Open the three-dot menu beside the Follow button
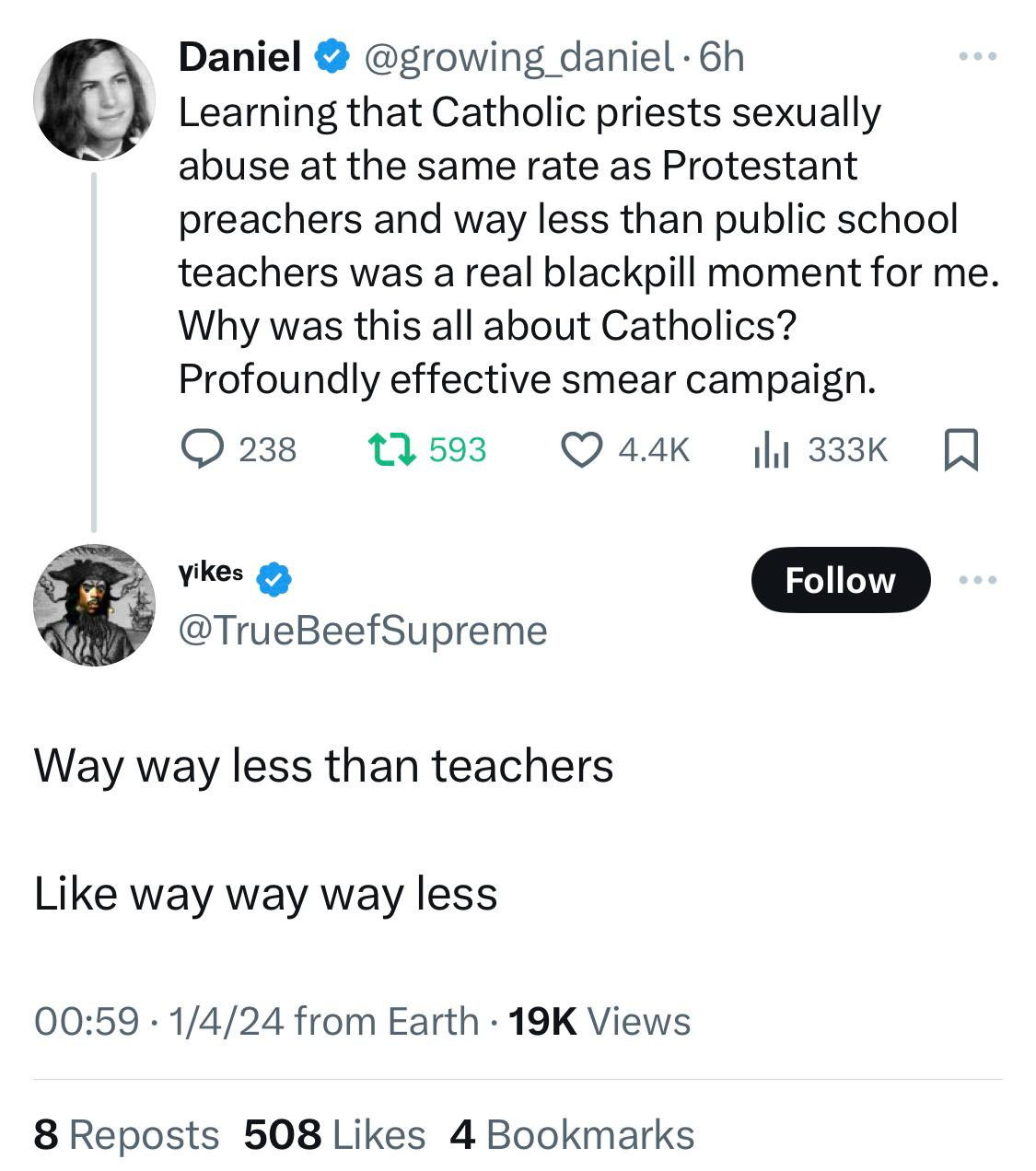The width and height of the screenshot is (1036, 1171). point(977,580)
